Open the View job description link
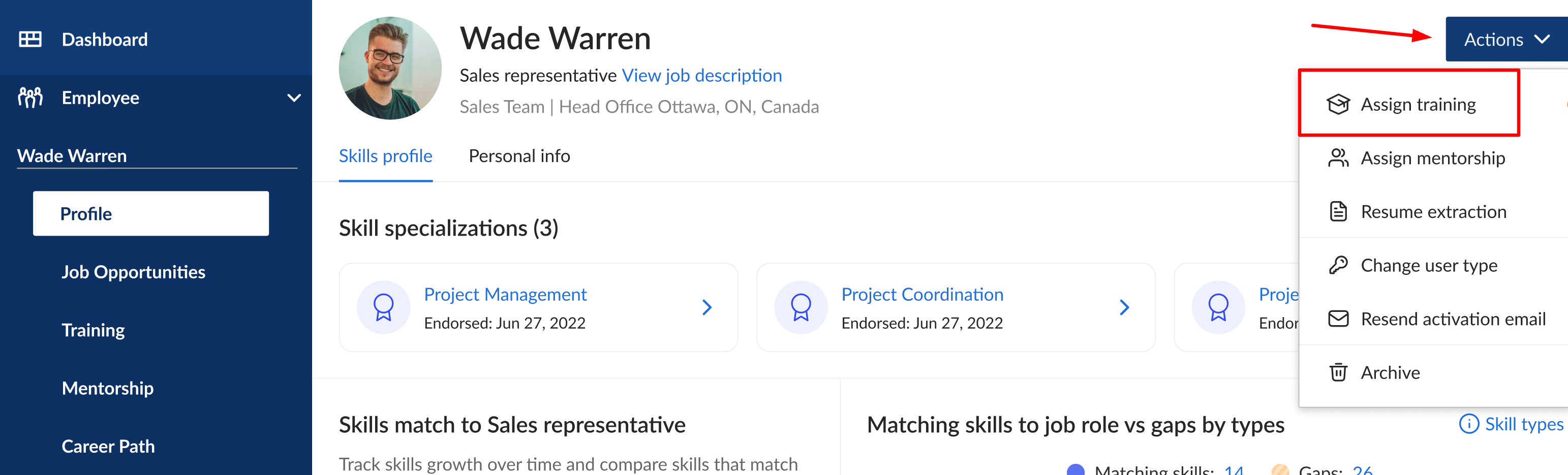The width and height of the screenshot is (1568, 475). point(701,75)
